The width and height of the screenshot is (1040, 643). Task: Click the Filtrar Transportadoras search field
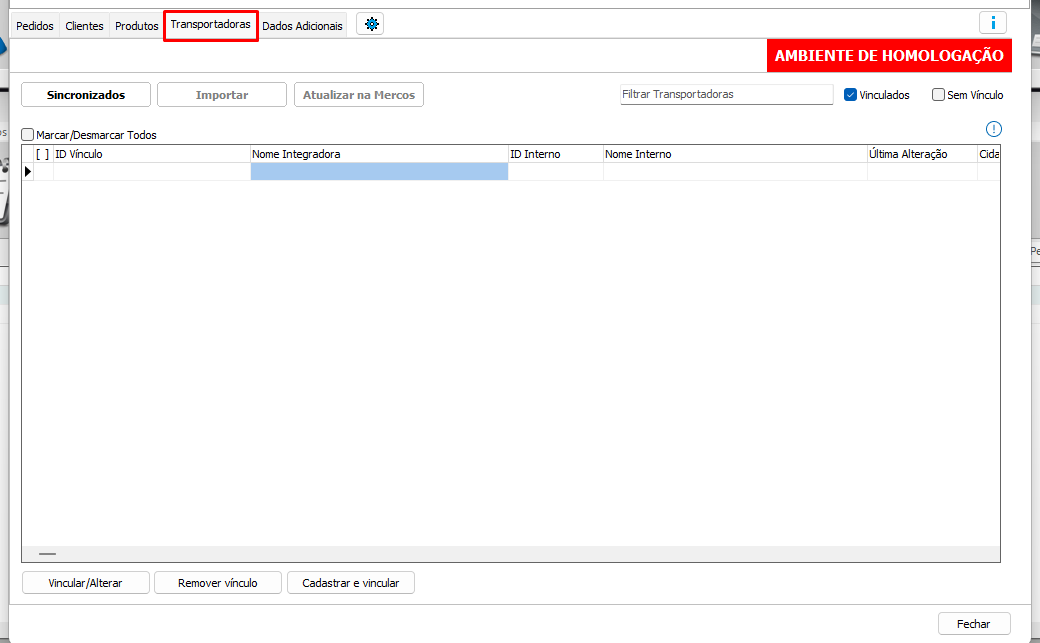pyautogui.click(x=726, y=94)
